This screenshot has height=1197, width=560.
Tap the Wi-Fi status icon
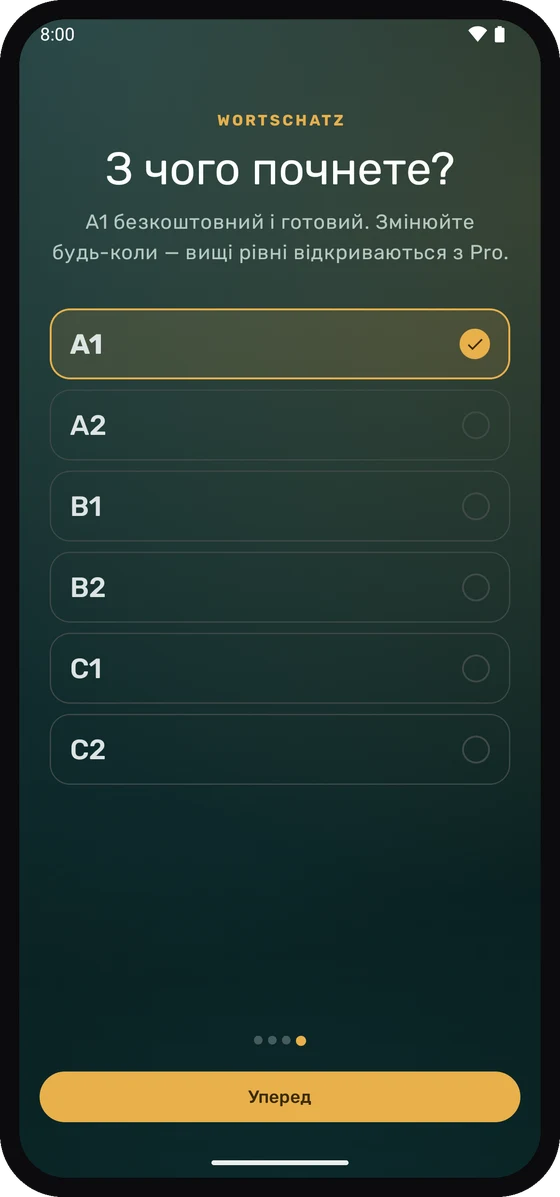coord(478,34)
